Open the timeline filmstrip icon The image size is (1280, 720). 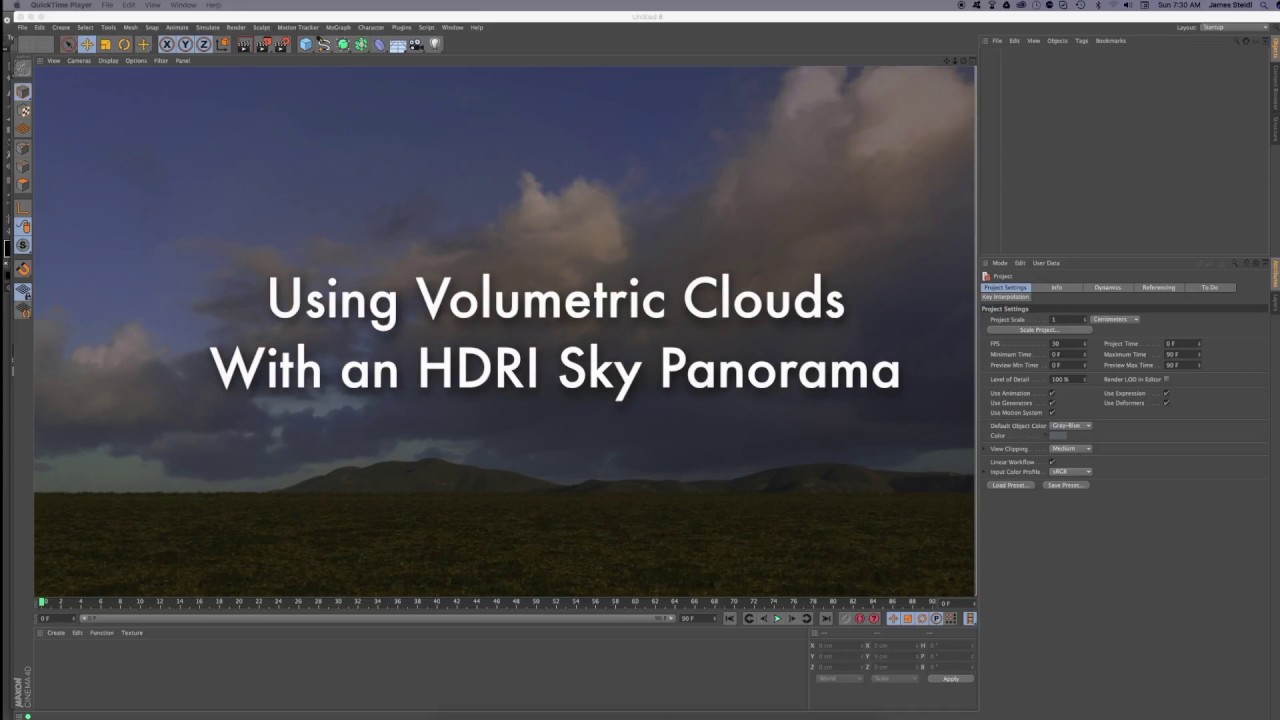[971, 618]
